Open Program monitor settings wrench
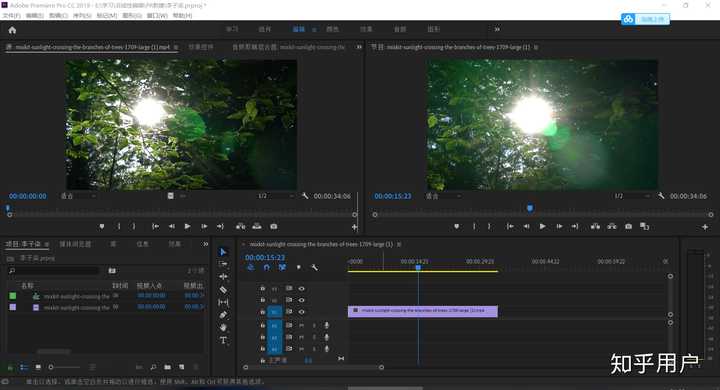This screenshot has height=390, width=720. coord(661,196)
